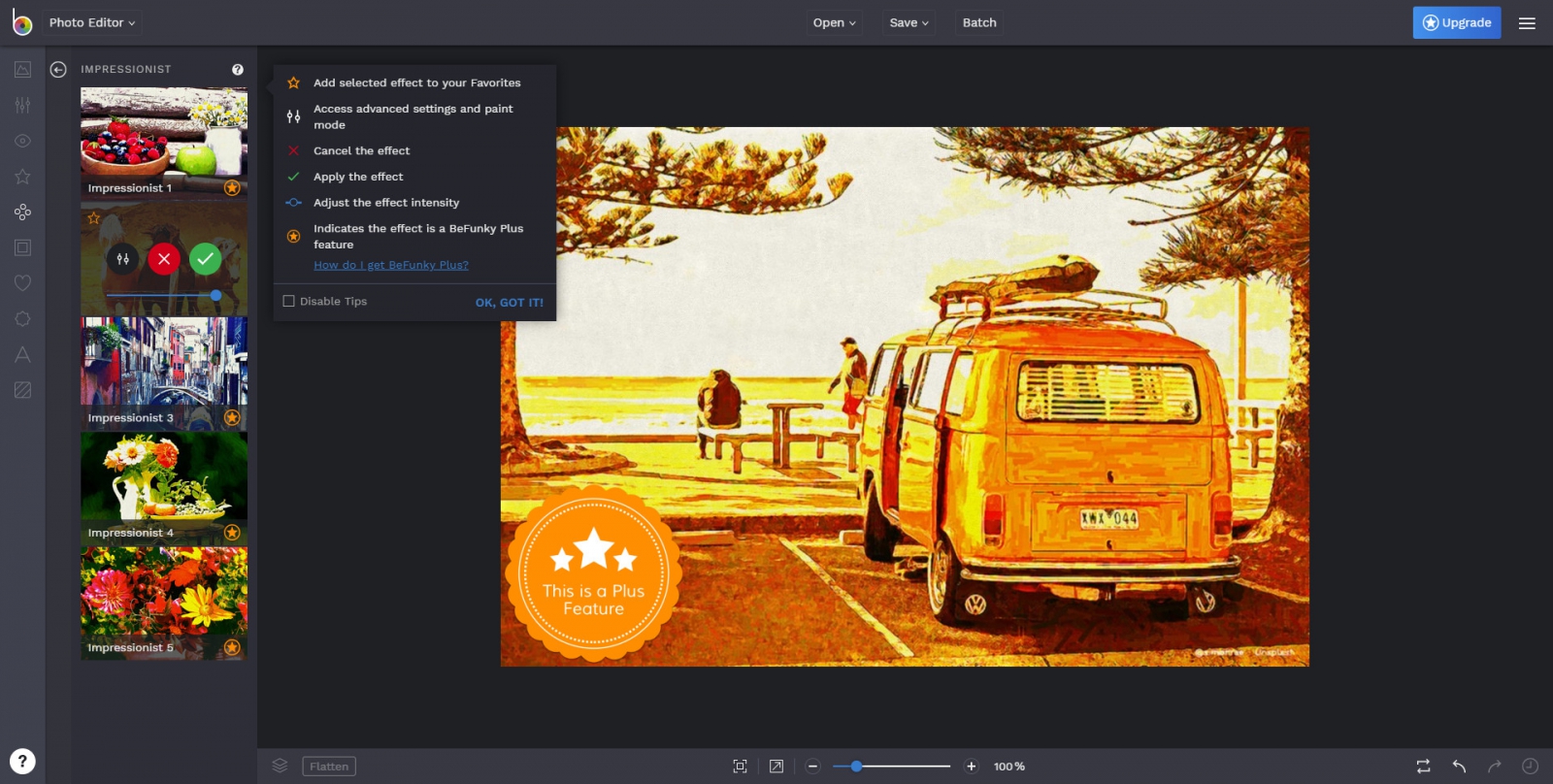Open the hamburger main menu
Image resolution: width=1553 pixels, height=784 pixels.
pos(1527,23)
